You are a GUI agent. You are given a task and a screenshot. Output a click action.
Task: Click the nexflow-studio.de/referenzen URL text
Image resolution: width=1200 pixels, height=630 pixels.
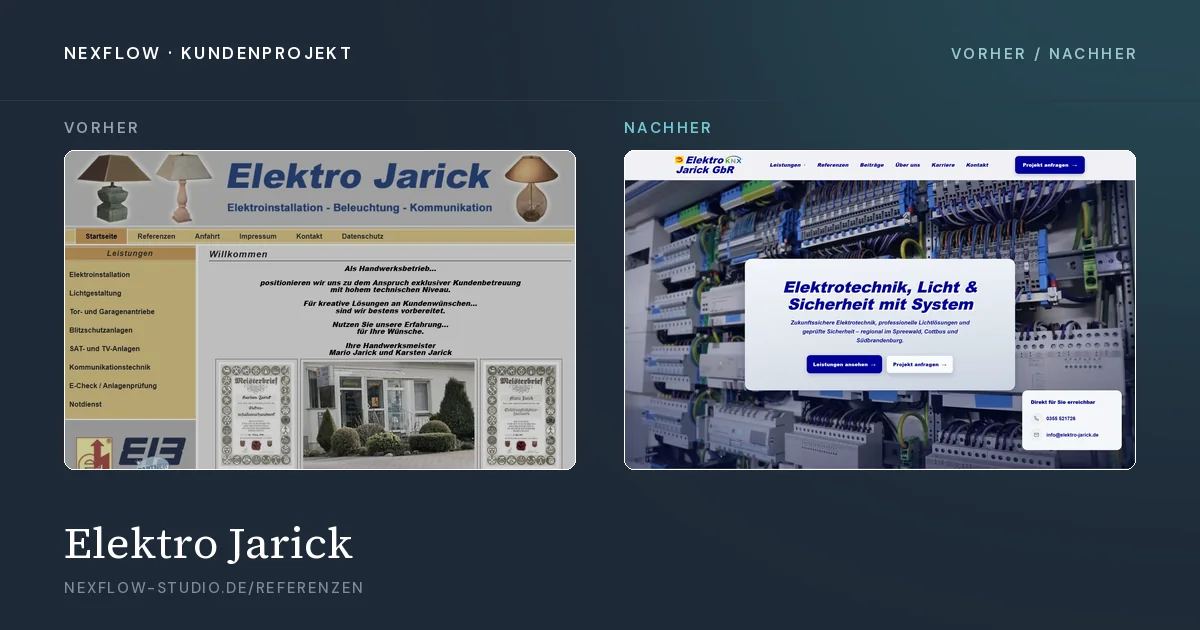coord(214,588)
